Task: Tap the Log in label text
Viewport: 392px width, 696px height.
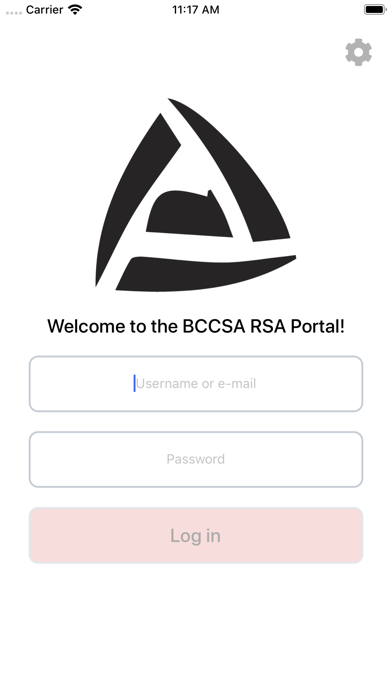Action: pos(195,536)
